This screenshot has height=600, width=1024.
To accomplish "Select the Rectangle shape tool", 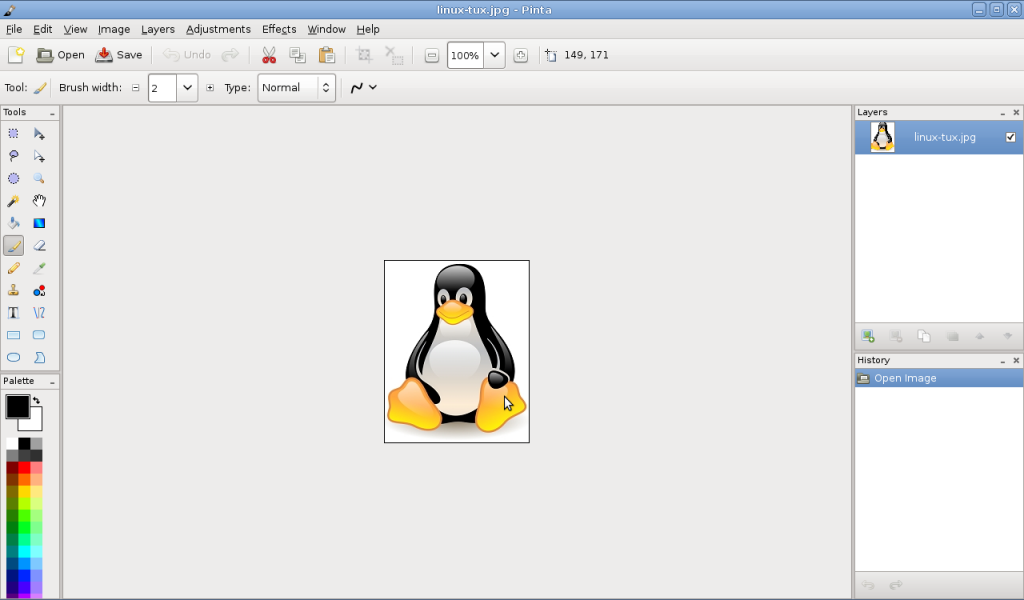I will [x=14, y=335].
